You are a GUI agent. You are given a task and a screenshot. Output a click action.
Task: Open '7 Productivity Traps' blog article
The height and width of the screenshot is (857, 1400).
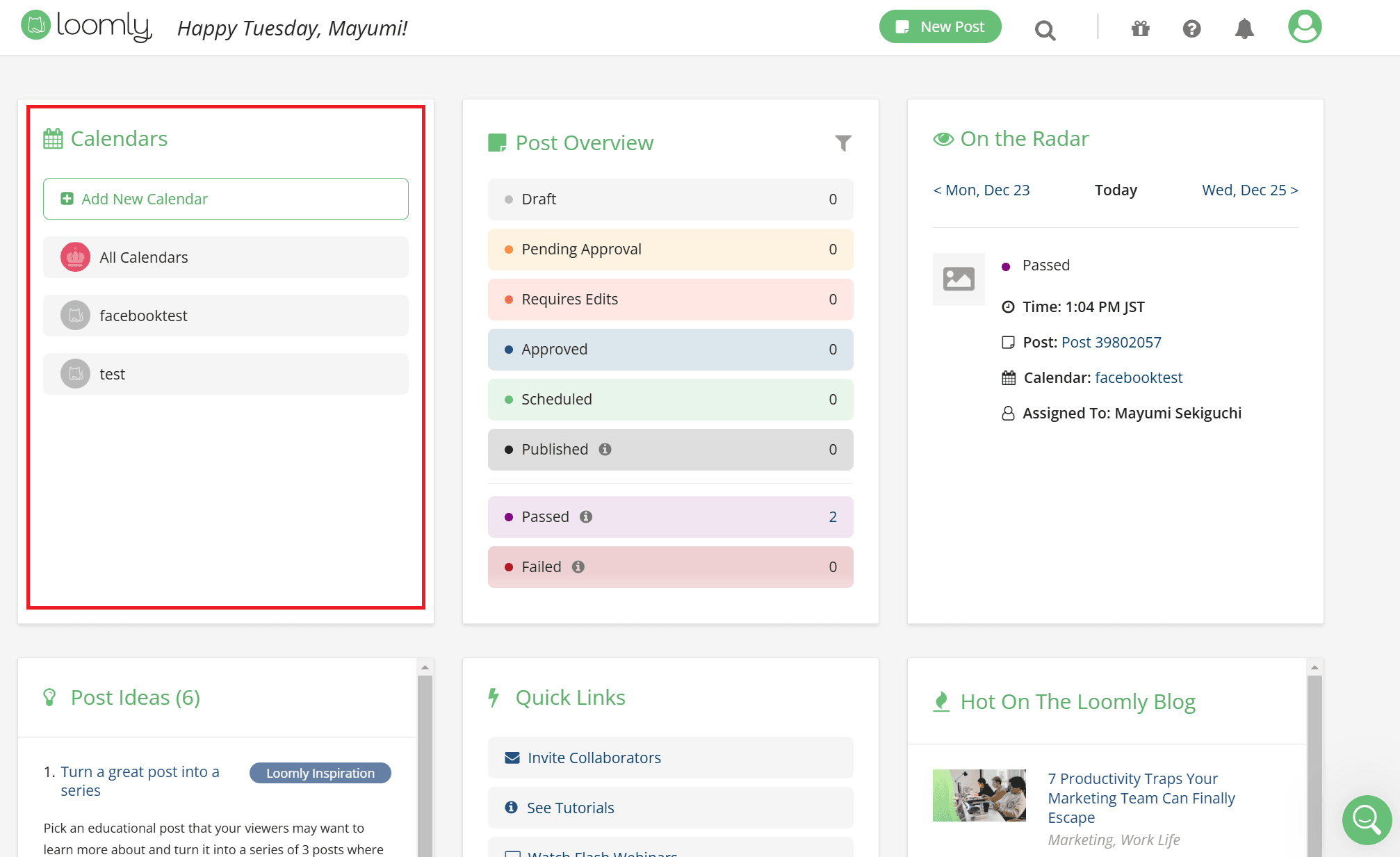[1141, 798]
